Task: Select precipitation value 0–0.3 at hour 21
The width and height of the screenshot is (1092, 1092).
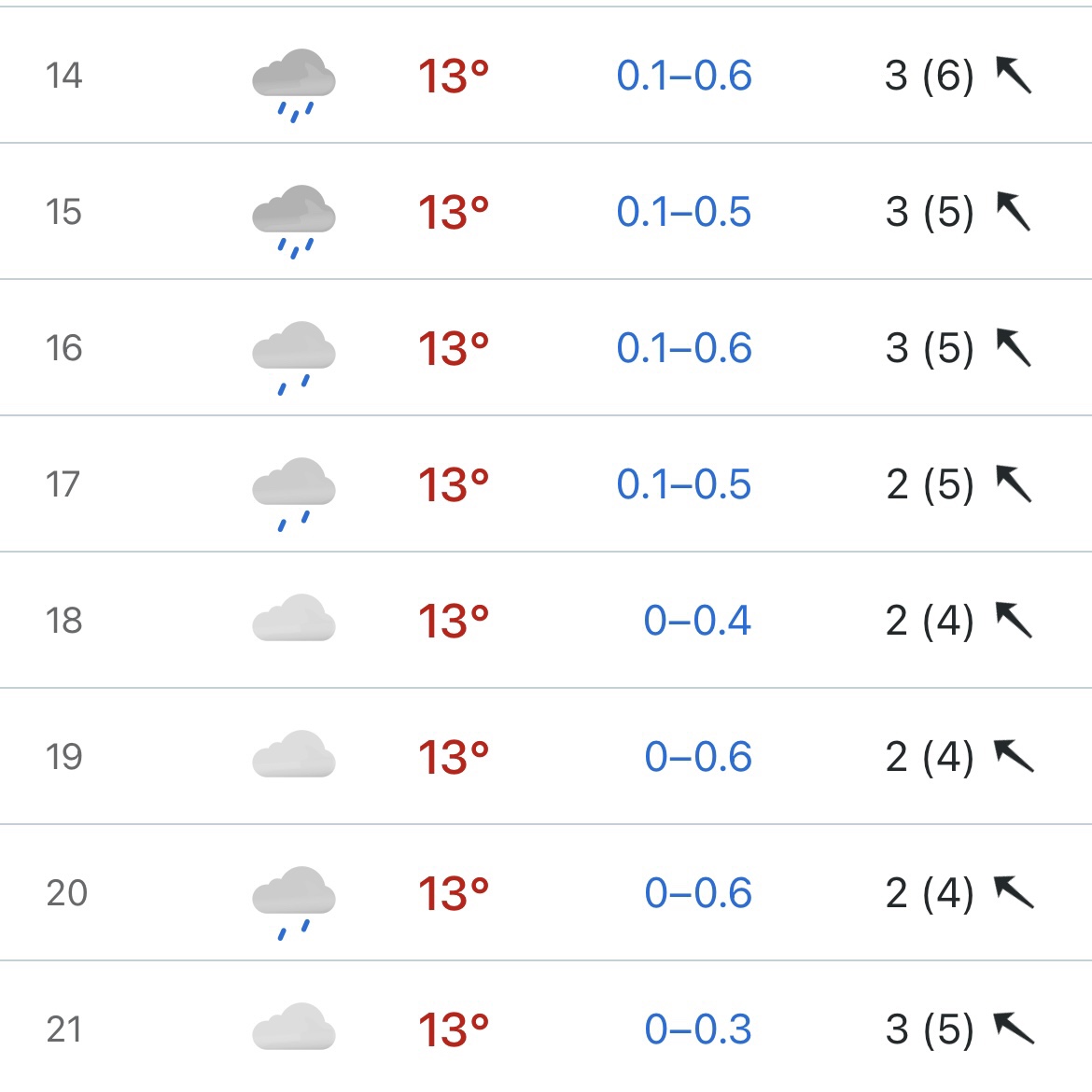Action: (x=698, y=1029)
